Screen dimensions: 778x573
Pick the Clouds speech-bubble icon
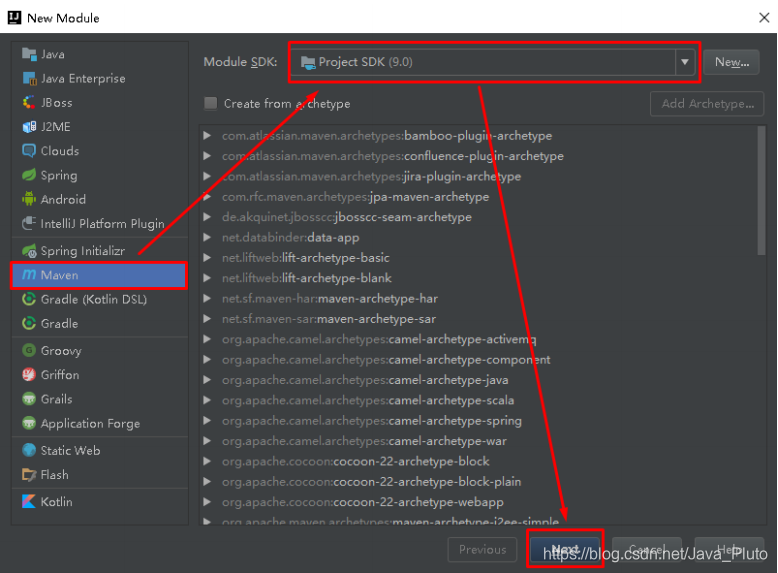29,151
